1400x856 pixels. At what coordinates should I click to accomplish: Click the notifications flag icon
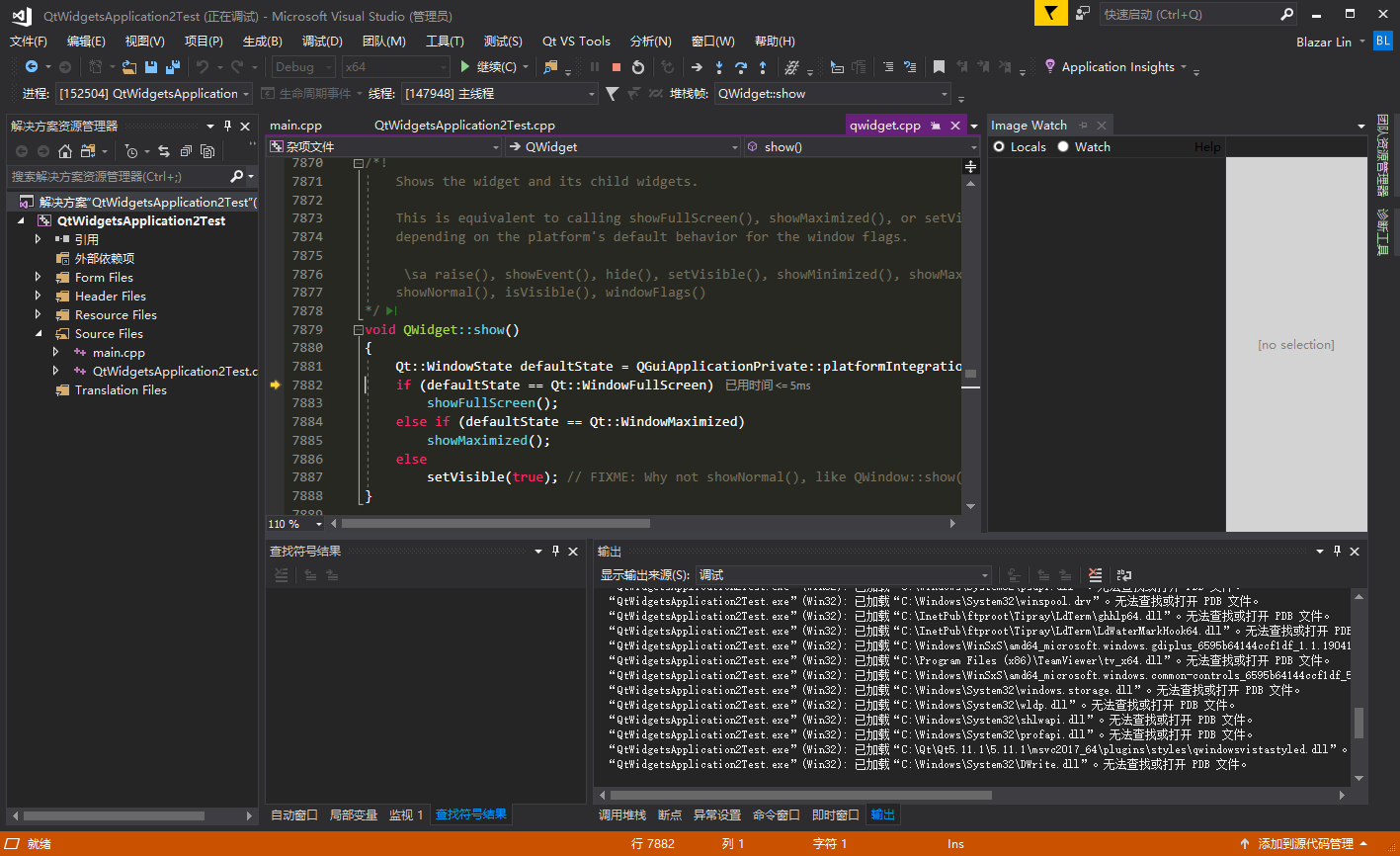coord(1050,13)
